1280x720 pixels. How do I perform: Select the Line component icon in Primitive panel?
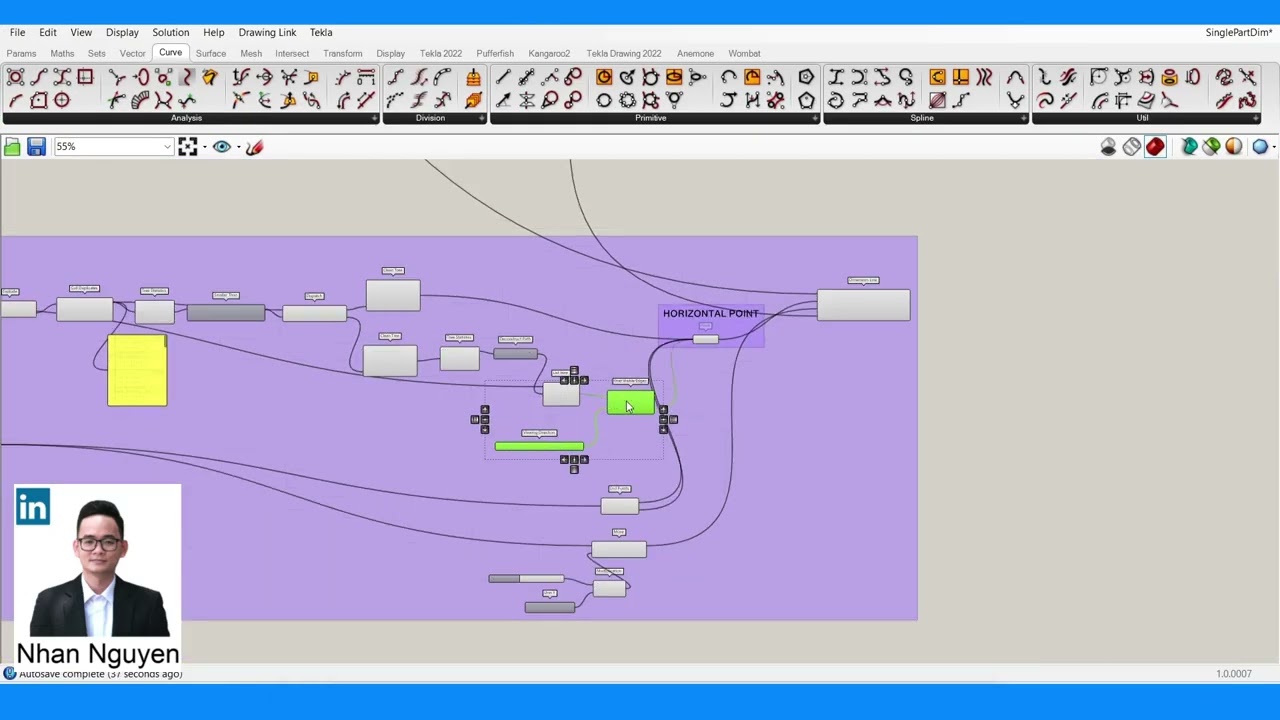coord(503,77)
